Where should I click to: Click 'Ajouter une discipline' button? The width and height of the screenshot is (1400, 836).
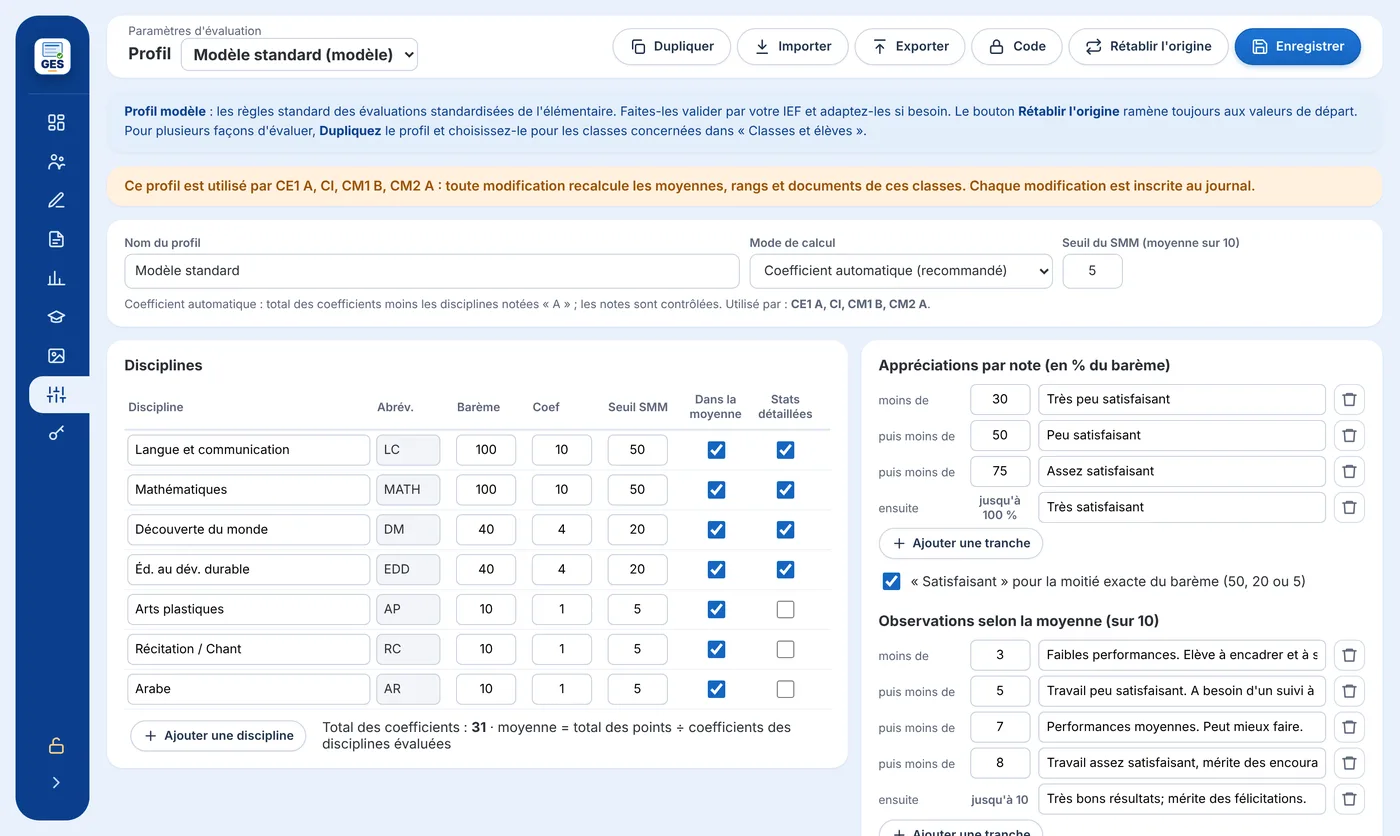click(x=218, y=735)
